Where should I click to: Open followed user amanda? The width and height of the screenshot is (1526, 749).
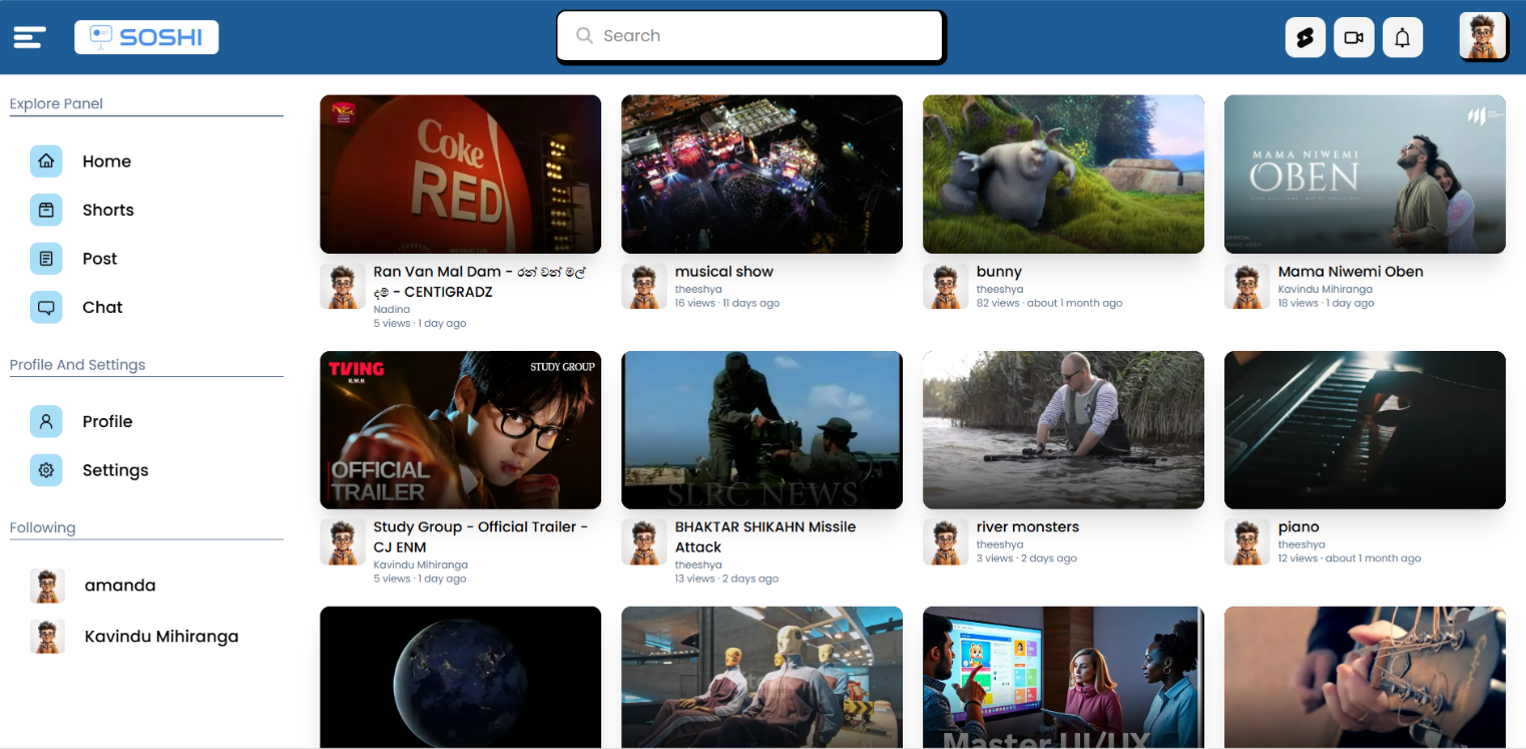pos(119,585)
